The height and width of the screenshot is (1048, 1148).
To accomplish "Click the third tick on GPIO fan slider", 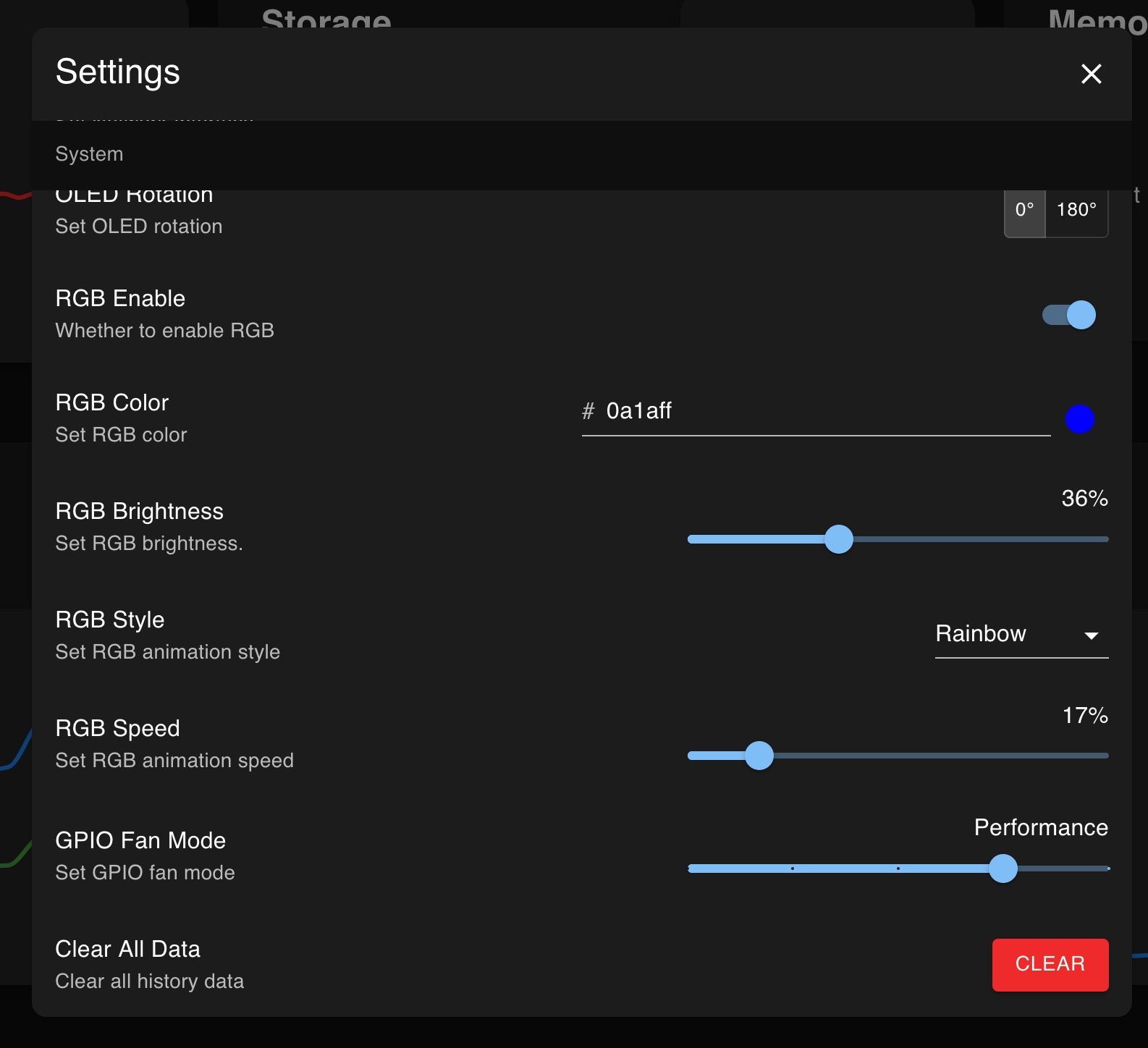I will point(898,869).
